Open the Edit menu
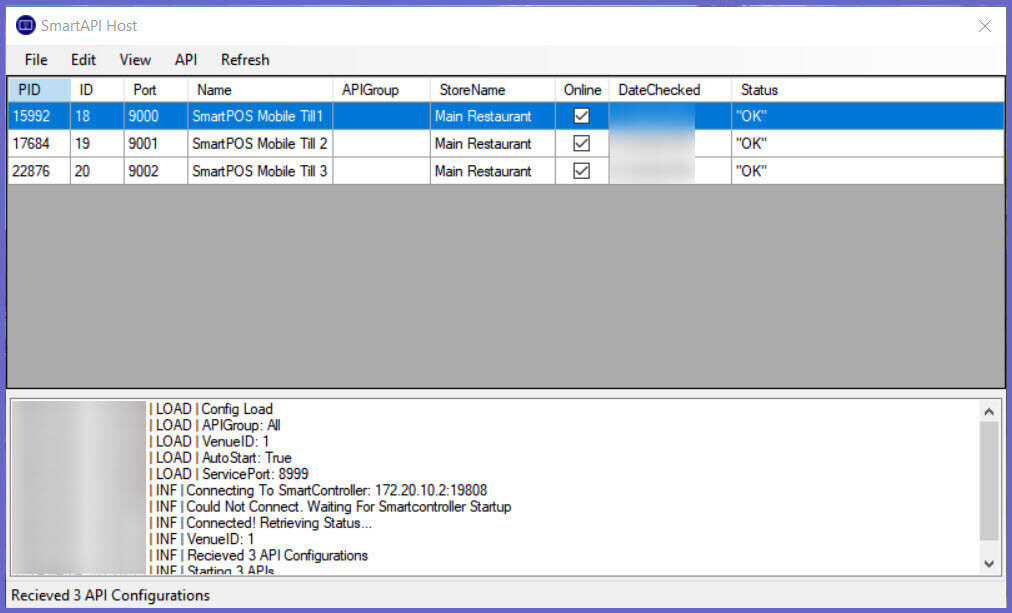Image resolution: width=1012 pixels, height=613 pixels. click(83, 60)
